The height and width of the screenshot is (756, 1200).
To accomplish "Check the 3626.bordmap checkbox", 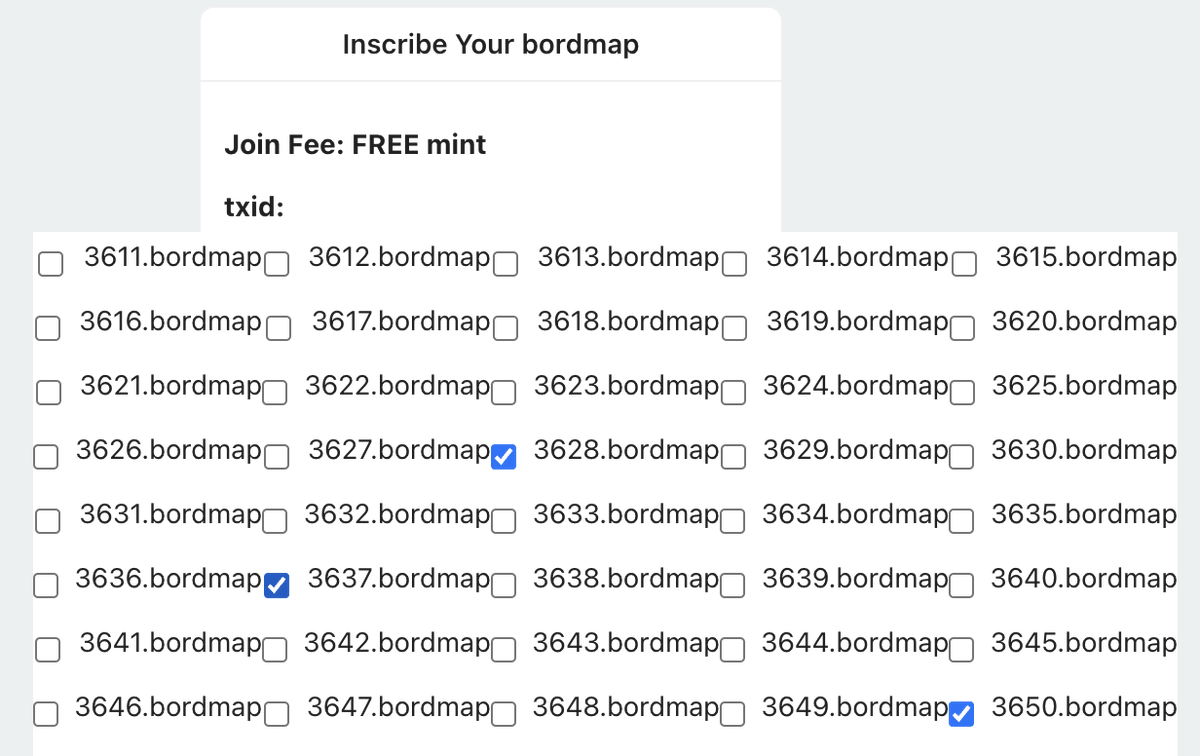I will coord(46,457).
